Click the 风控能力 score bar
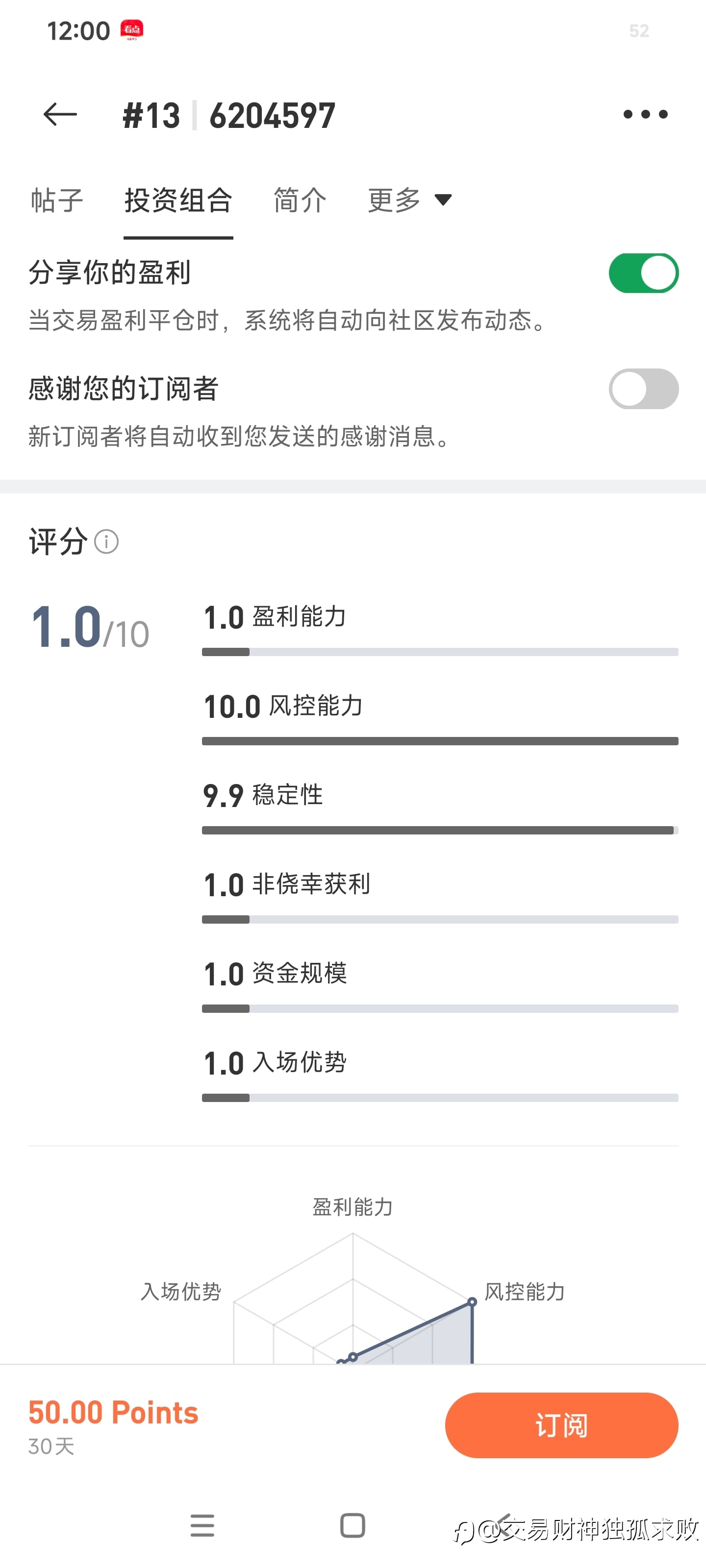Screen dimensions: 706x1568 (x=440, y=741)
